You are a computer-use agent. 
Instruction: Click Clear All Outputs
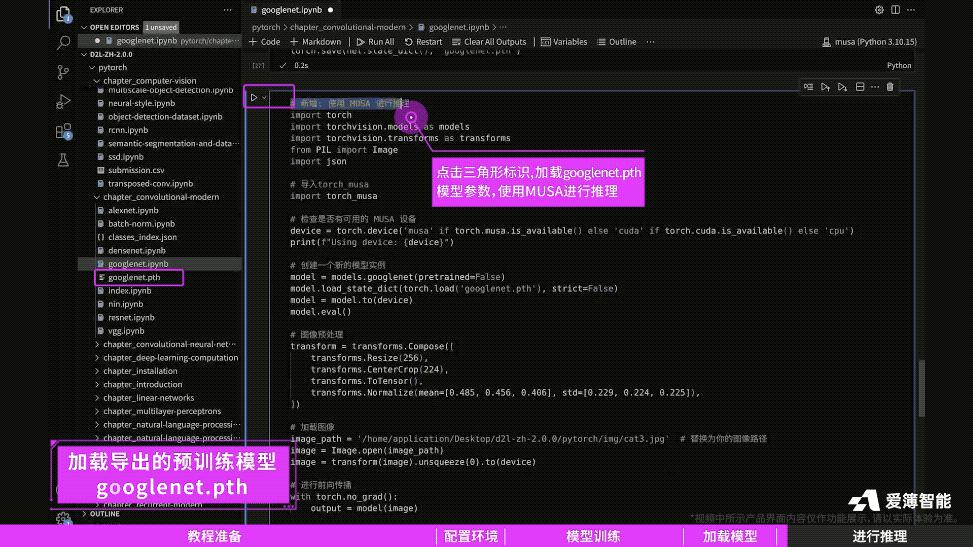tap(489, 42)
